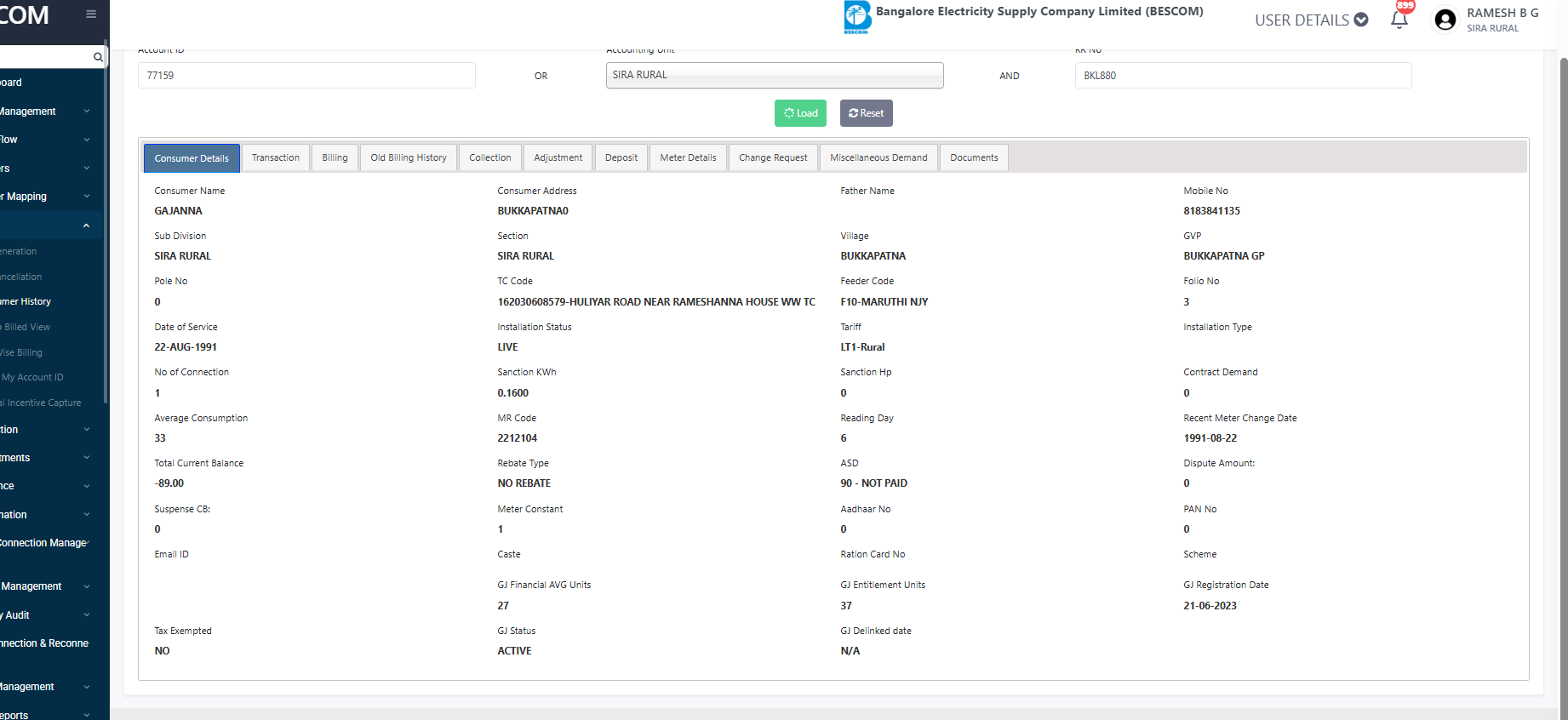Click the Load button
The width and height of the screenshot is (1568, 720).
[x=800, y=113]
